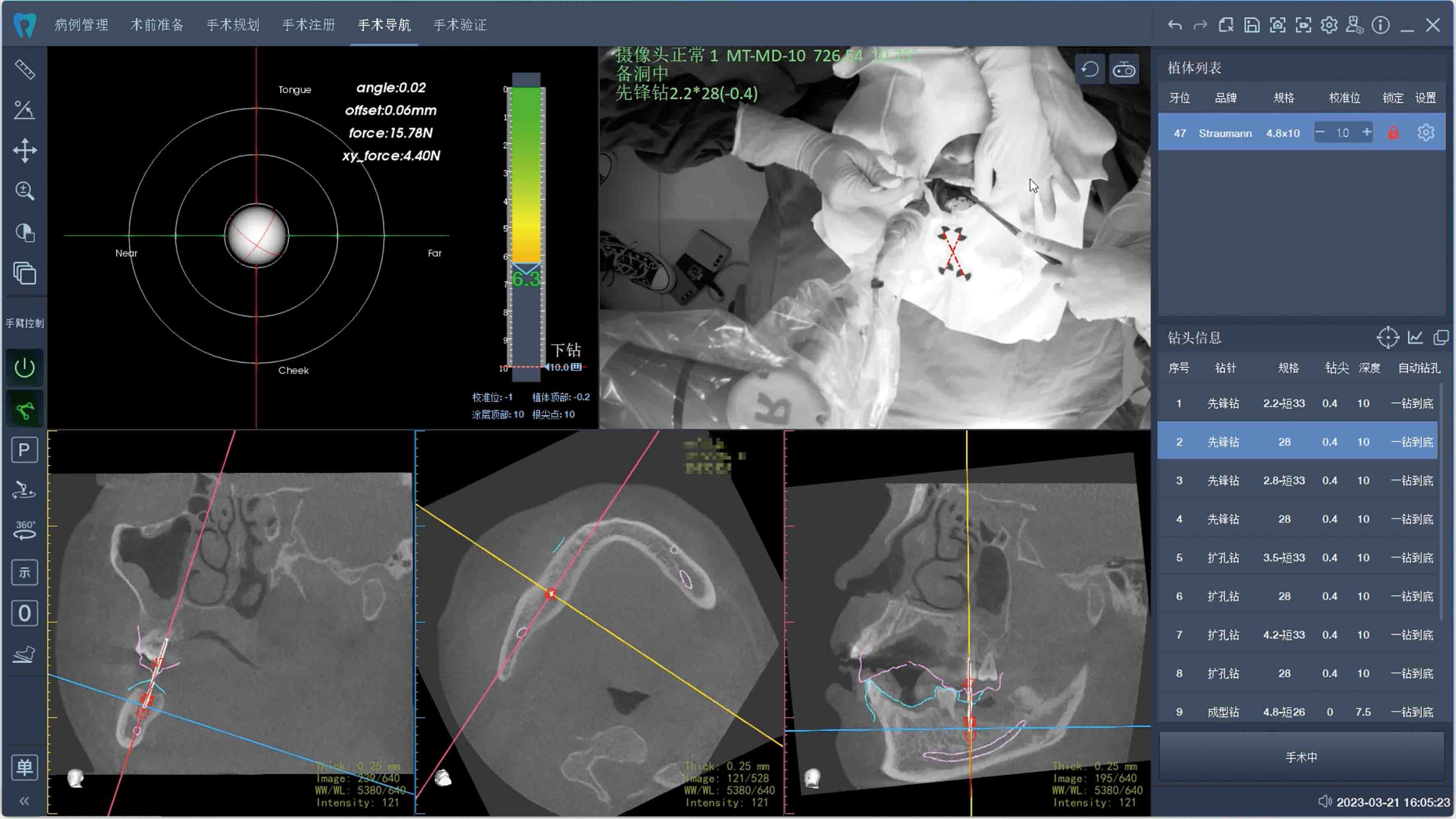Click the app tooth logo icon
The image size is (1456, 819).
[x=25, y=25]
